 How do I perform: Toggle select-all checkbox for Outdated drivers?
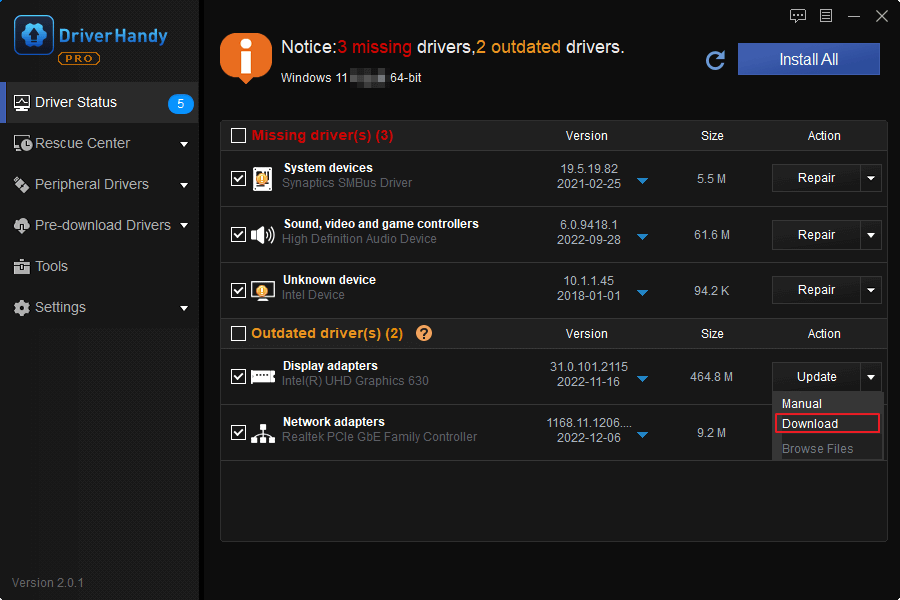(238, 334)
